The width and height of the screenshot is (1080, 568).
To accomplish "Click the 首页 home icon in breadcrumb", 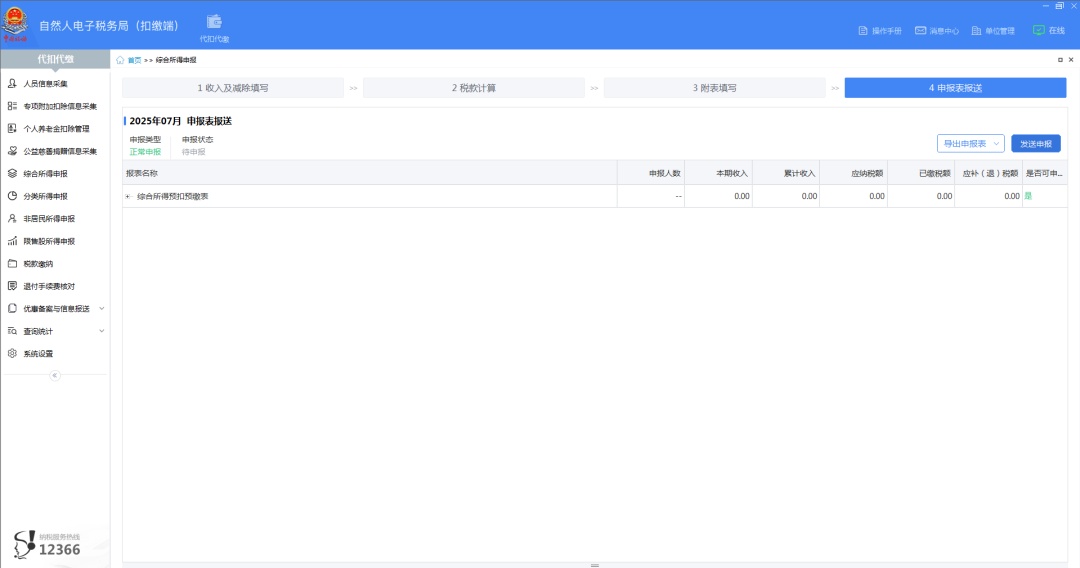I will click(121, 60).
